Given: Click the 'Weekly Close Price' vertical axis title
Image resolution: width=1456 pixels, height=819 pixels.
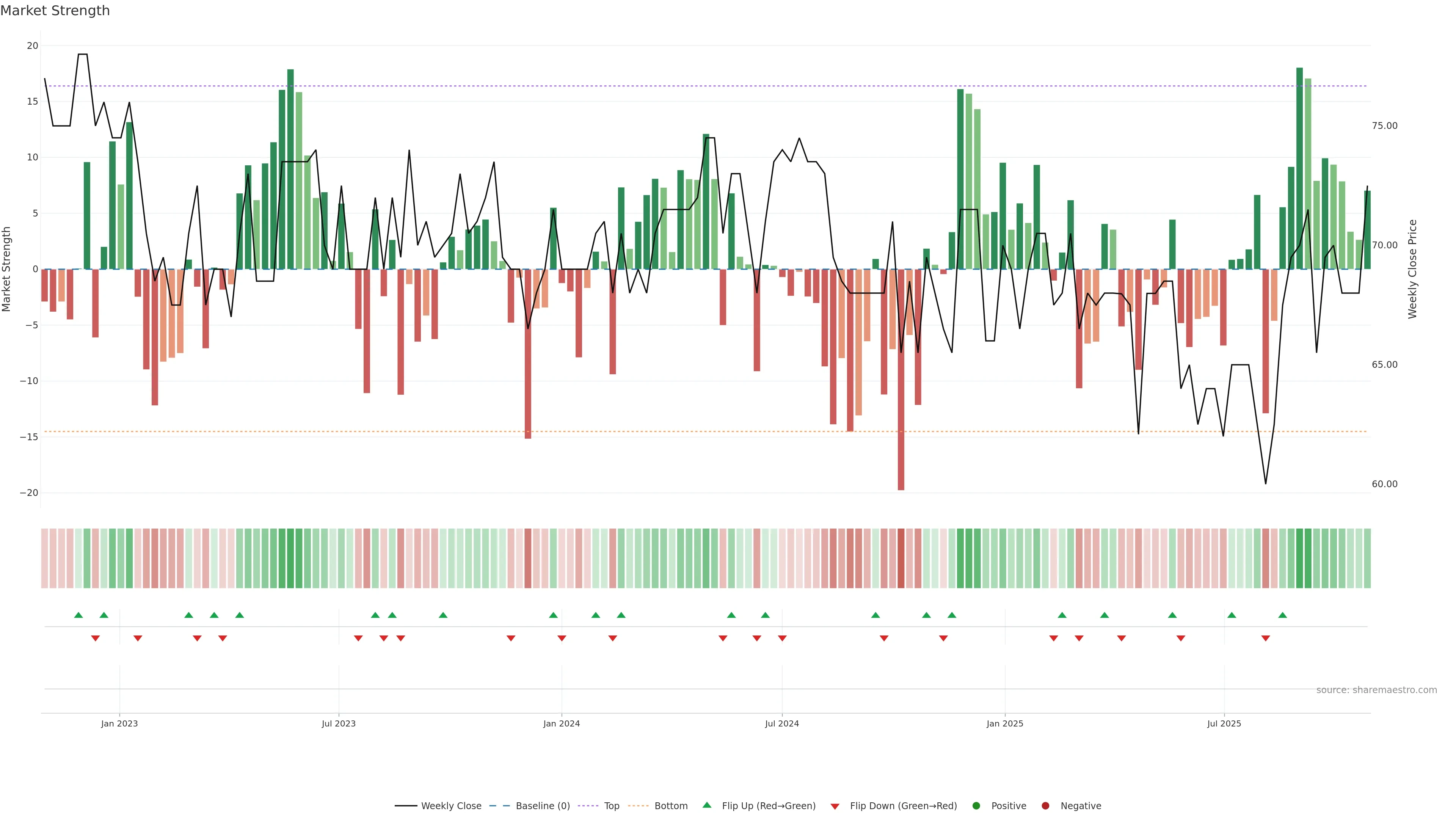Looking at the screenshot, I should click(1412, 269).
